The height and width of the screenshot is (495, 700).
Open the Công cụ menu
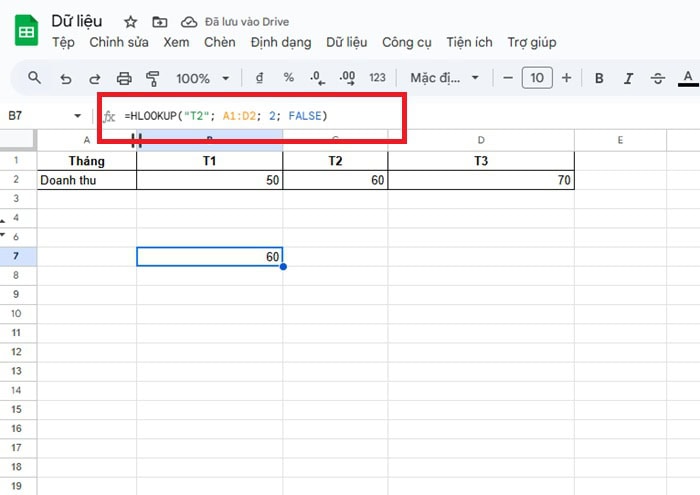407,42
